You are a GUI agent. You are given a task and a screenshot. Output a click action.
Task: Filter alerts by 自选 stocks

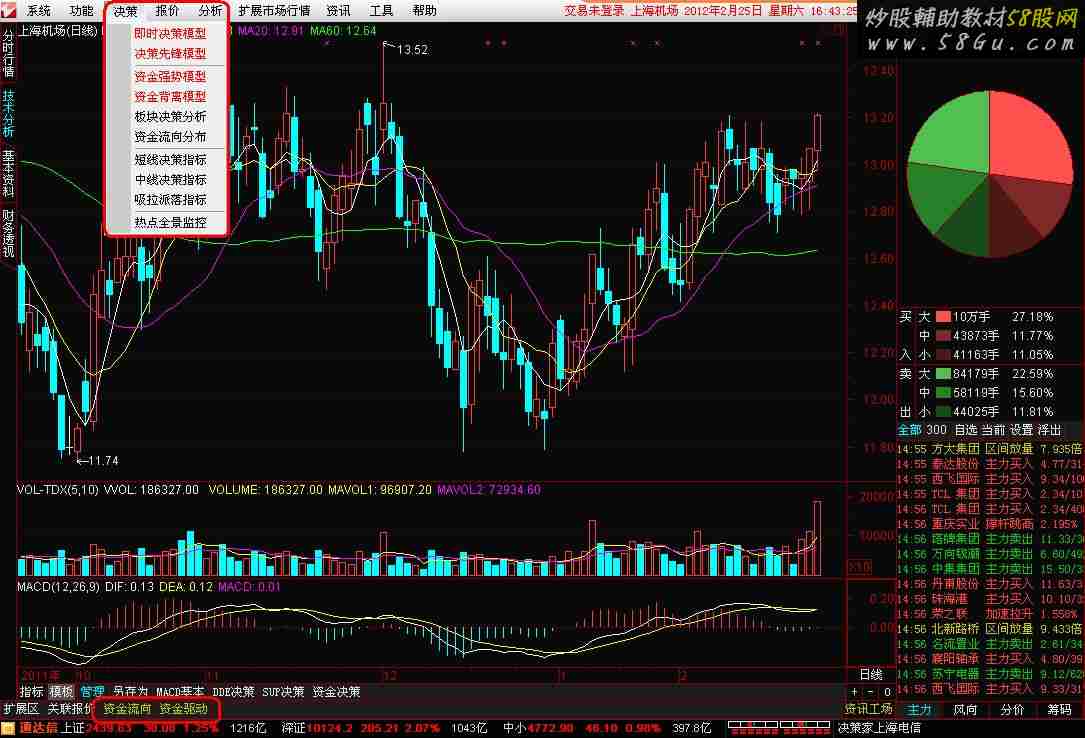click(965, 430)
